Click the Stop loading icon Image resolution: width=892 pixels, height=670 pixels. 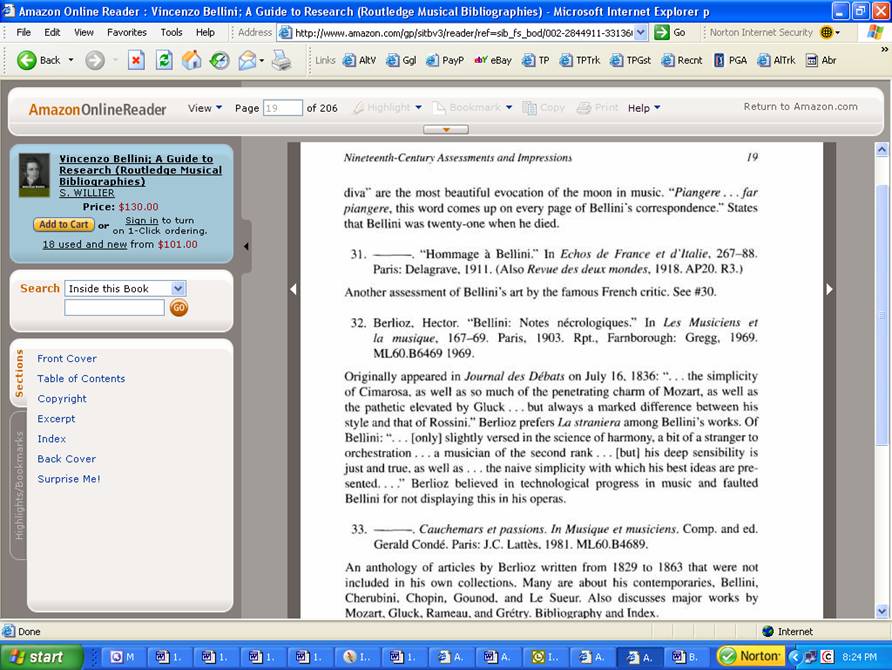tap(136, 60)
